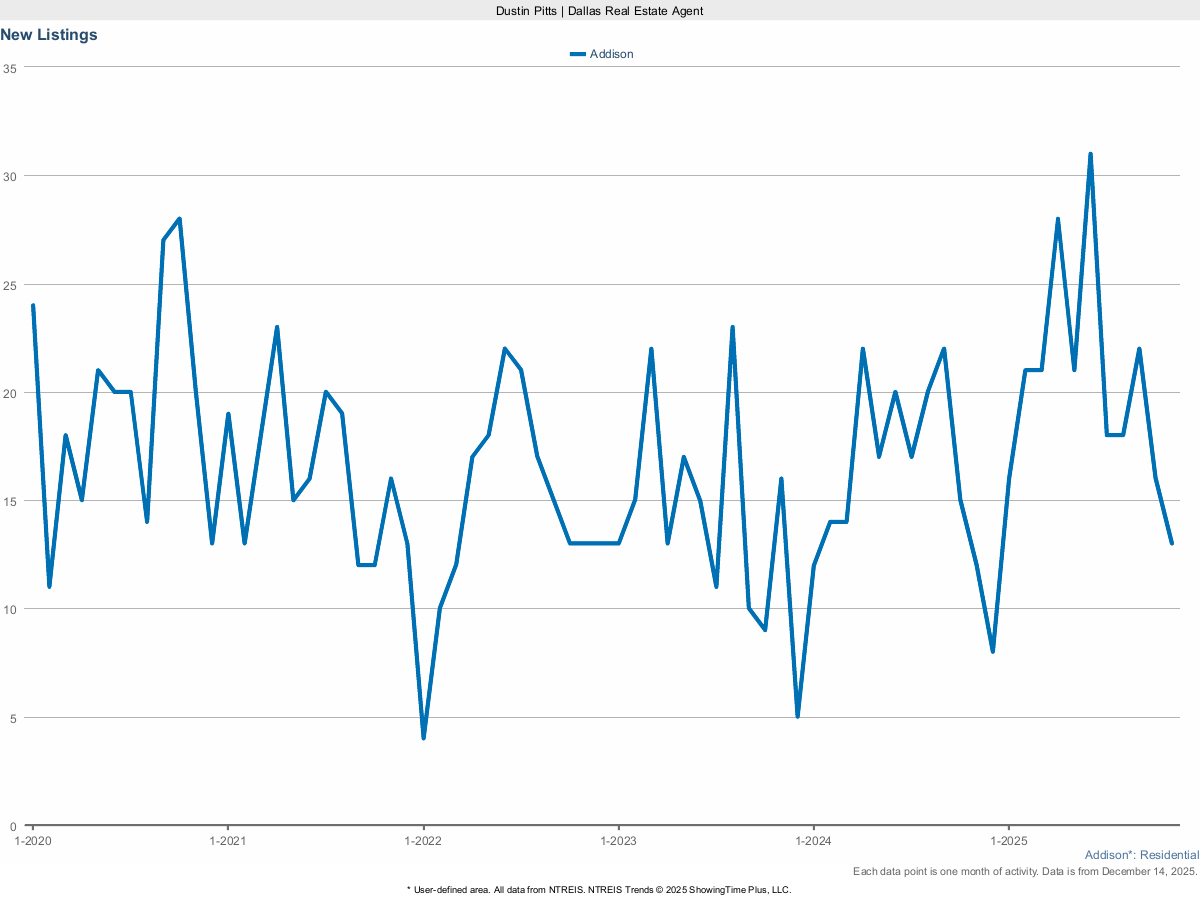Click the lowest data point at January 2022
The image size is (1200, 900).
point(424,738)
